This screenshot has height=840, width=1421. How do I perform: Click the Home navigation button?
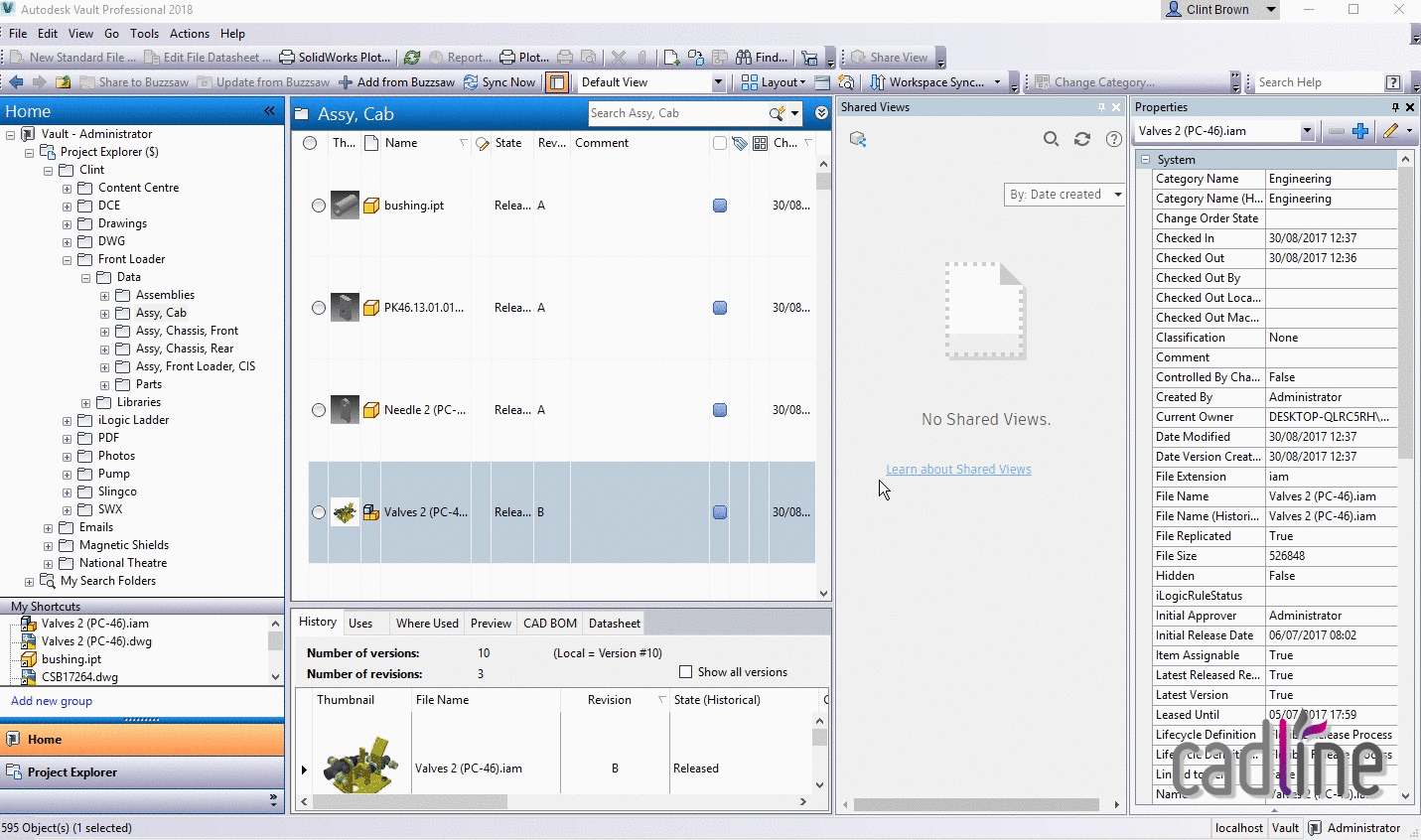tap(142, 740)
